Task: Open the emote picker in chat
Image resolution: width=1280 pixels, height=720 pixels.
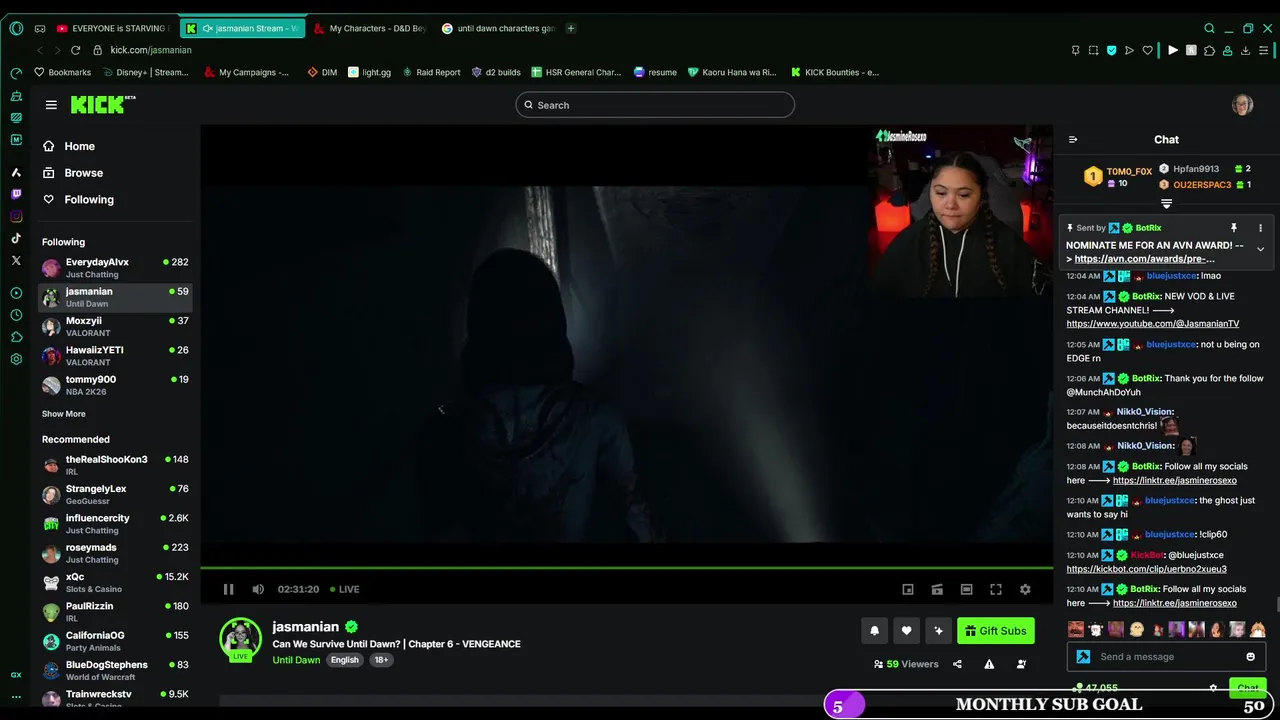Action: (x=1250, y=657)
